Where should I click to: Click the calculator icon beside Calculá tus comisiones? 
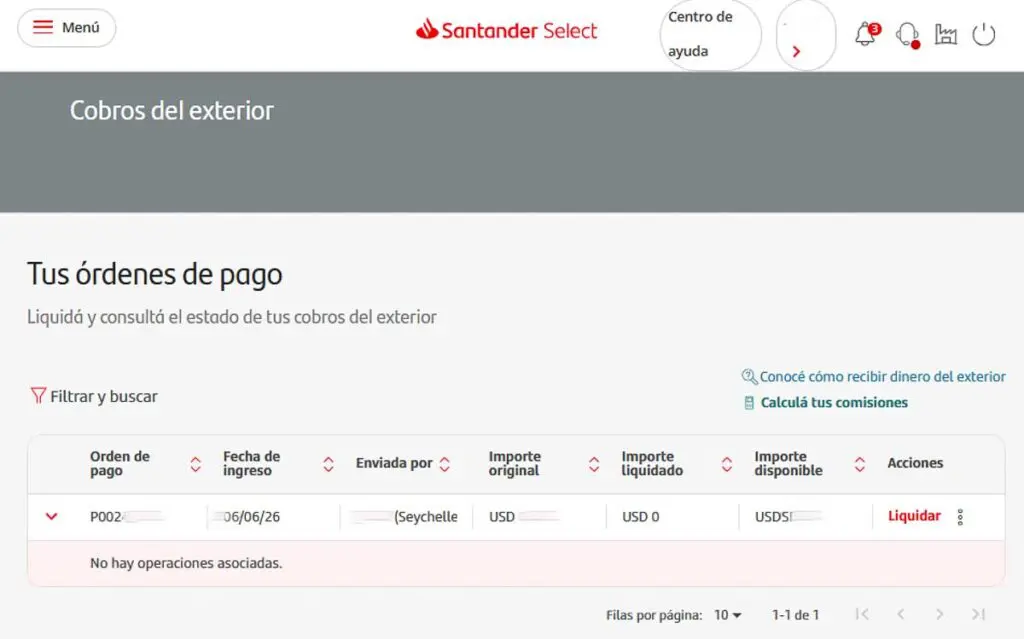coord(749,403)
